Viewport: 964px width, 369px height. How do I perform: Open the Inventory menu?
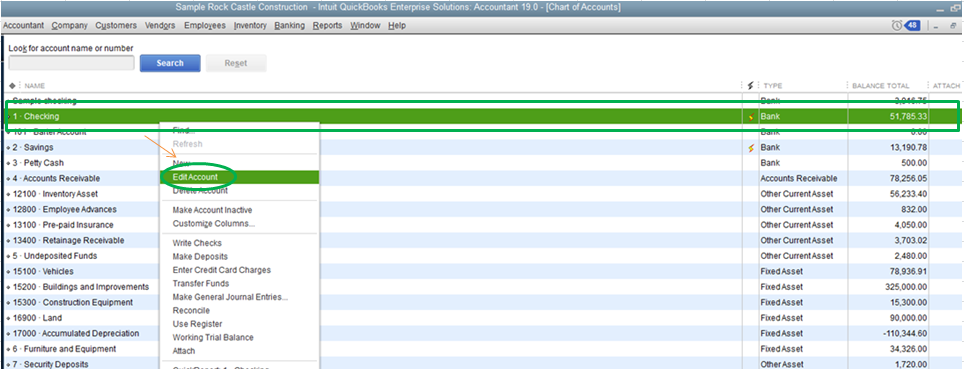(250, 26)
